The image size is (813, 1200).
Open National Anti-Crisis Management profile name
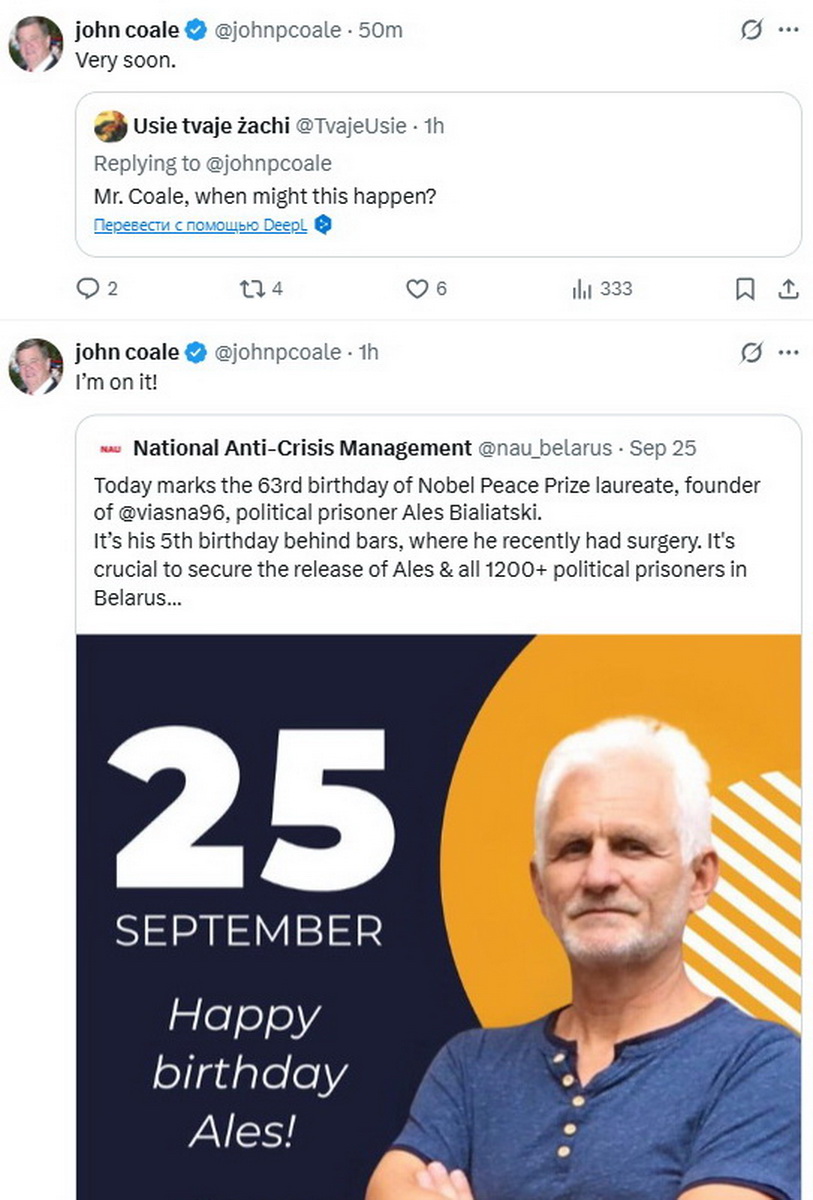pos(302,448)
